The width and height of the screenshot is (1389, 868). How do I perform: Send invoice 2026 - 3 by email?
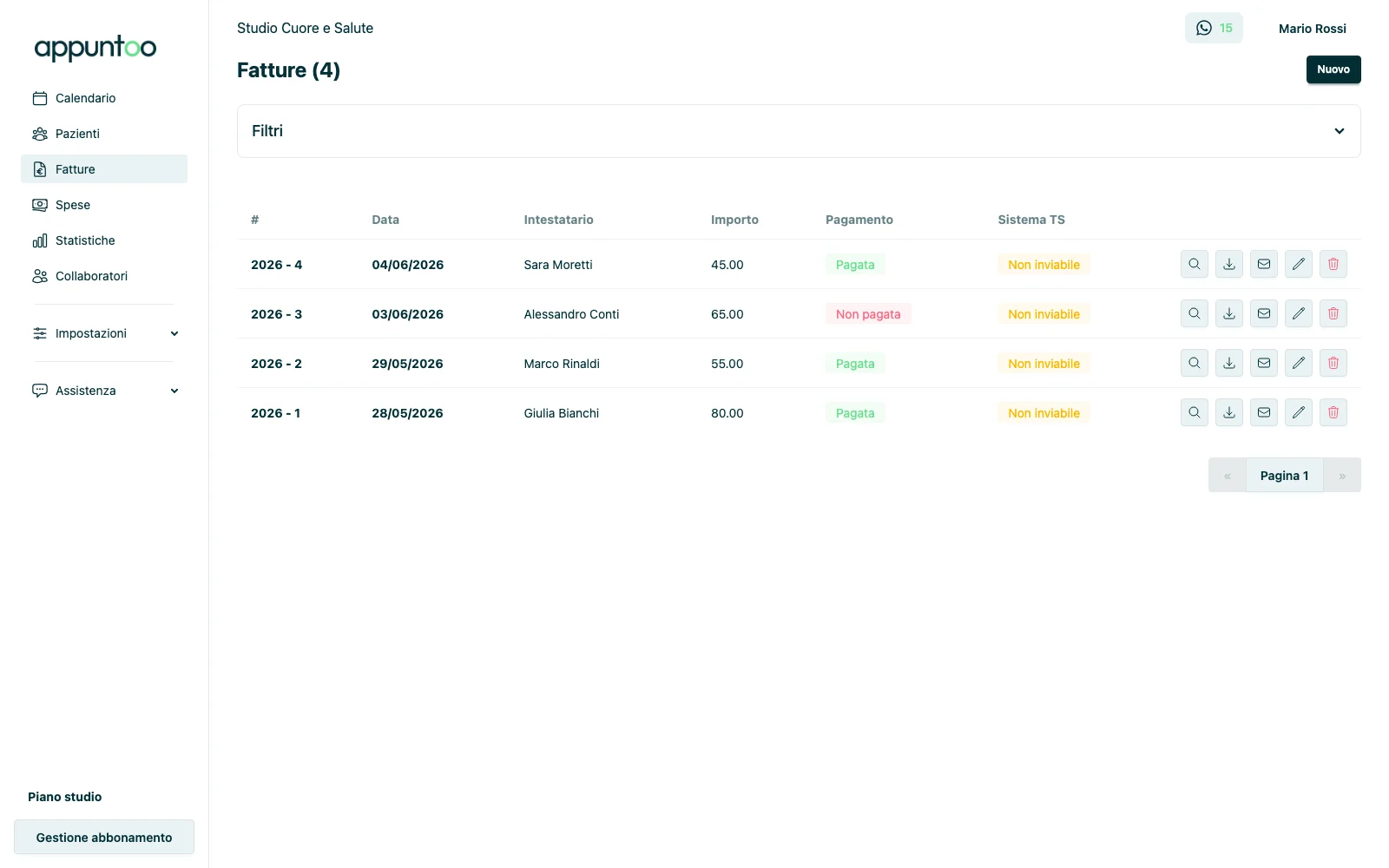click(1264, 313)
